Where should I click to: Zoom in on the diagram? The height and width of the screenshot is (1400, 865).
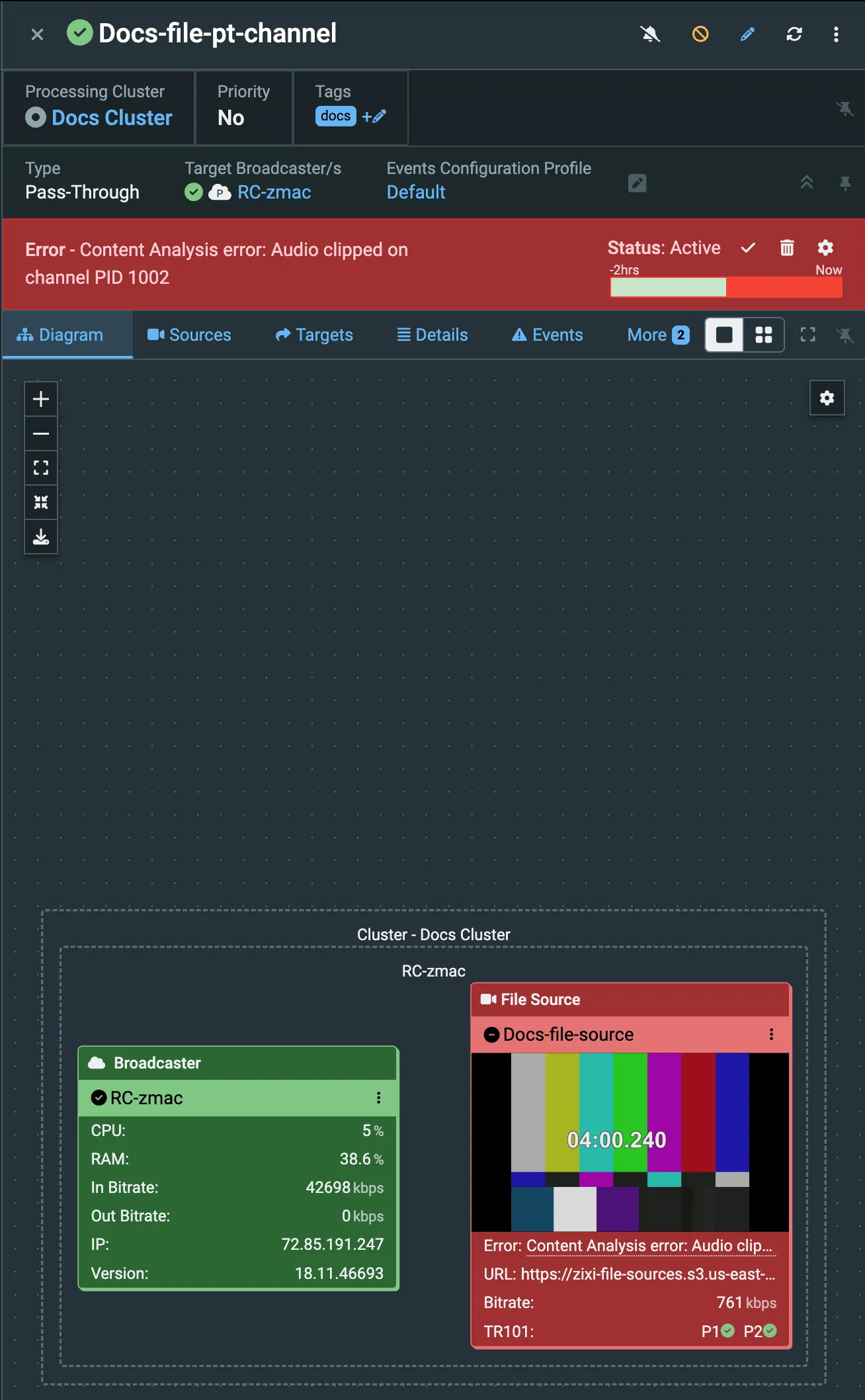click(41, 399)
